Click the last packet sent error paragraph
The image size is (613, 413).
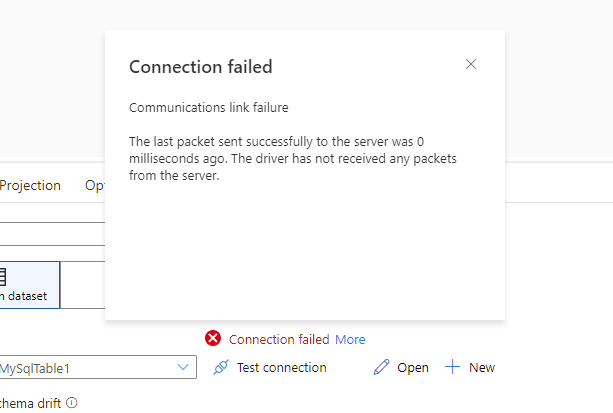coord(293,158)
